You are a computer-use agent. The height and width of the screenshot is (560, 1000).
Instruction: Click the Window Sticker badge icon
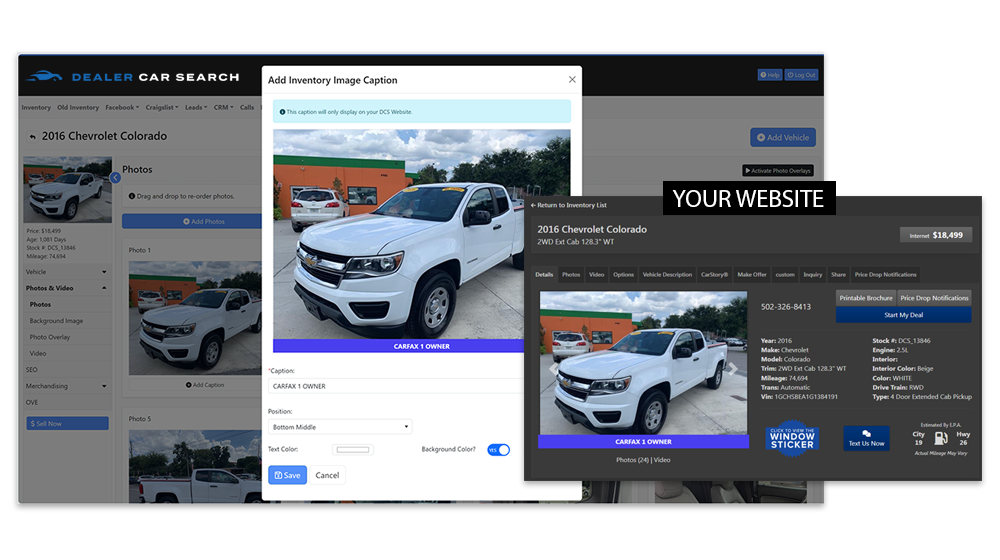coord(792,438)
